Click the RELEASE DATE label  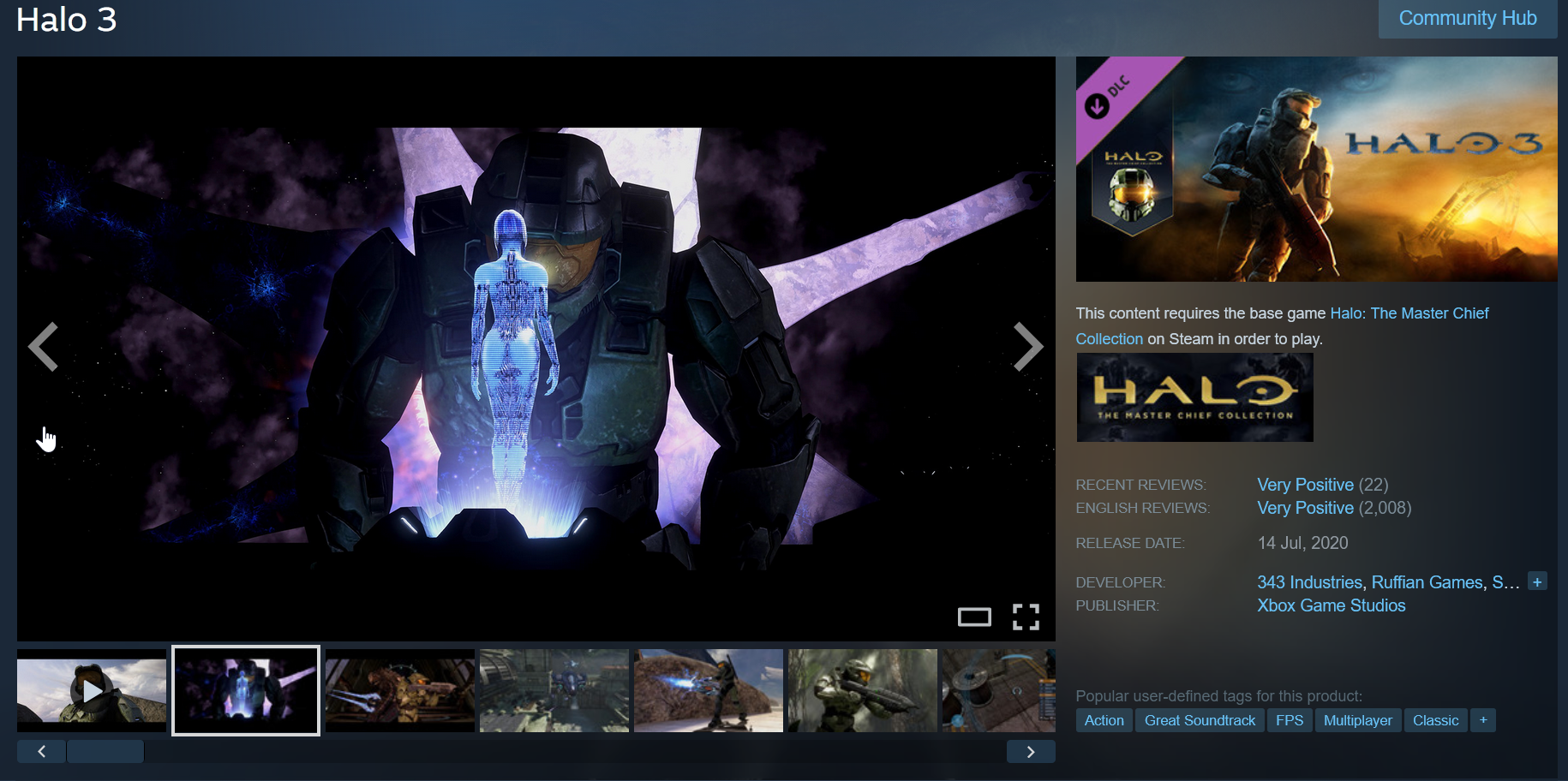(1130, 543)
